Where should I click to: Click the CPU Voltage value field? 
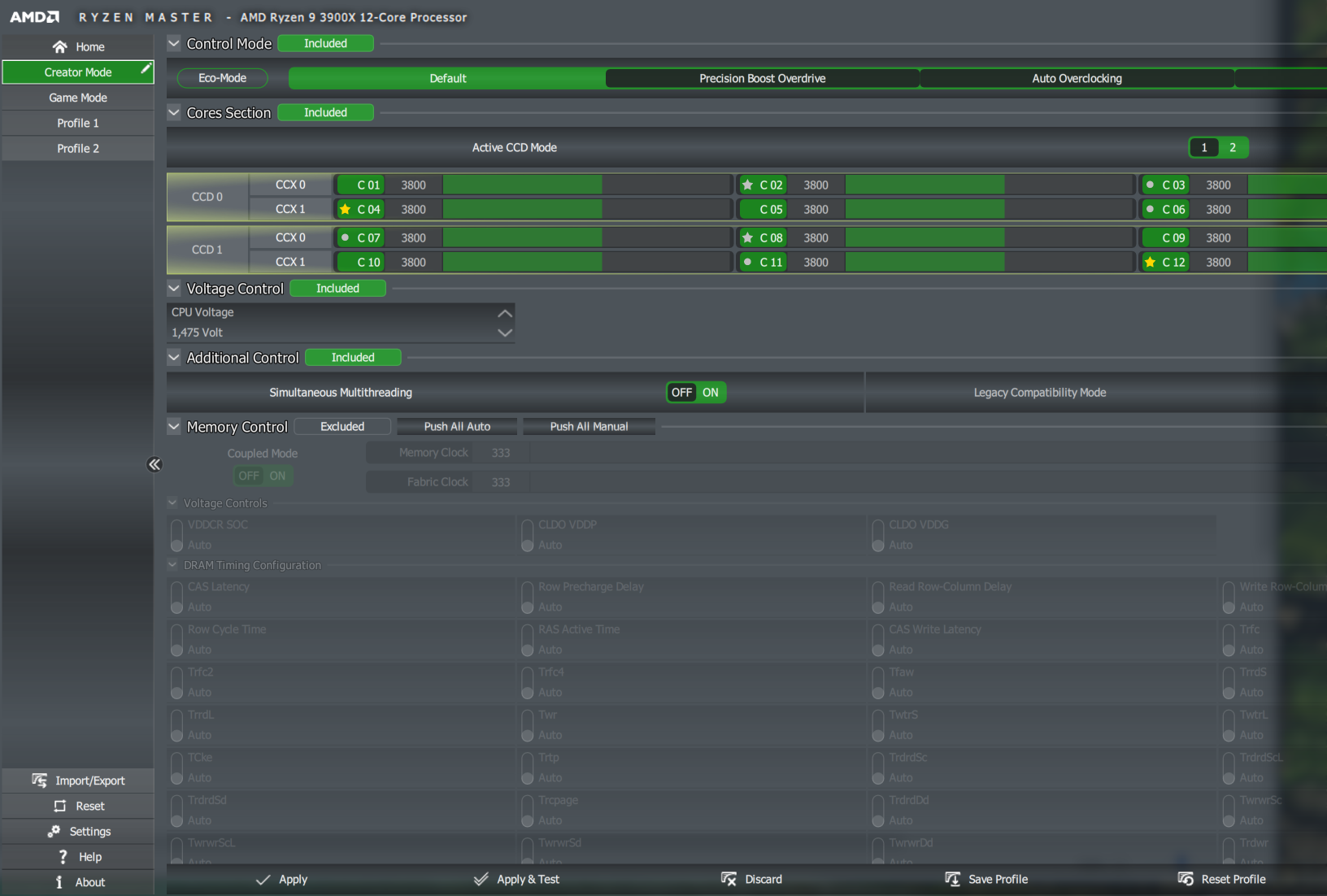coord(331,333)
